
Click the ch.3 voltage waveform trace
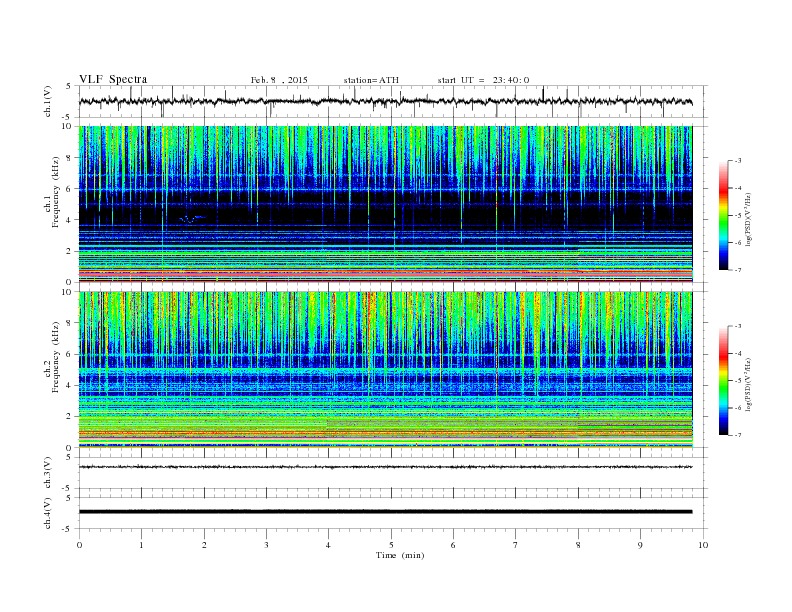[386, 467]
